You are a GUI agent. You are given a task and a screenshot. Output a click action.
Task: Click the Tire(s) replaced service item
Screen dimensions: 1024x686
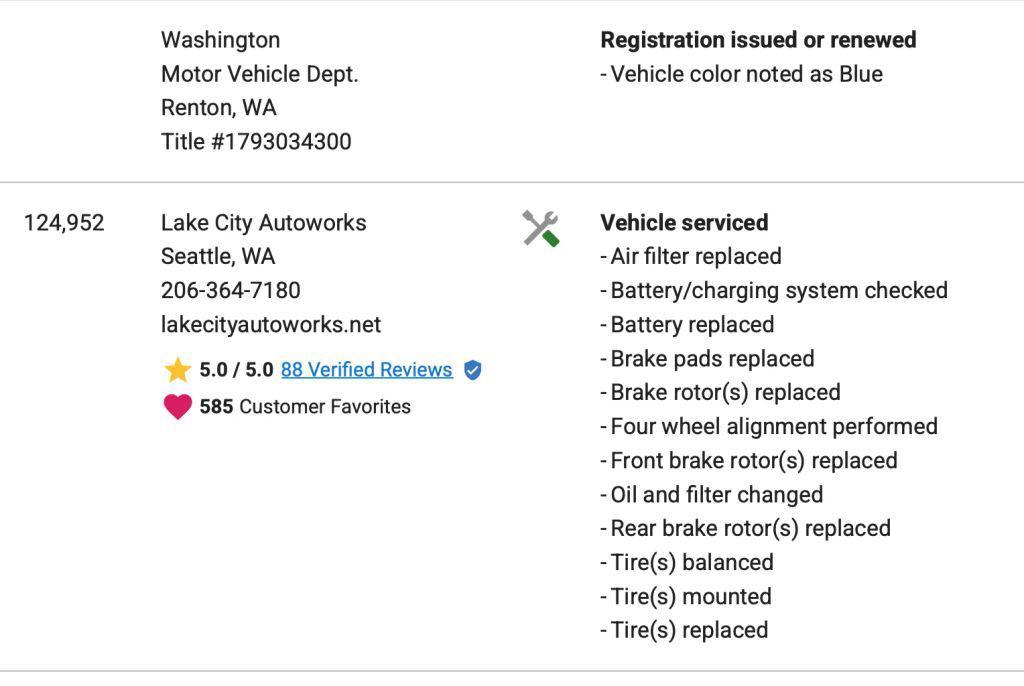pos(684,630)
